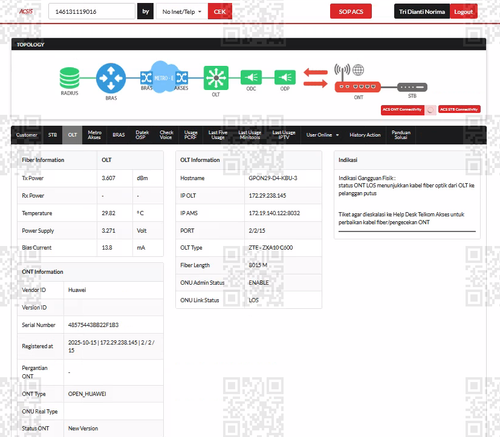Click the Metro-E cloud icon
This screenshot has height=437, width=500.
click(x=164, y=77)
